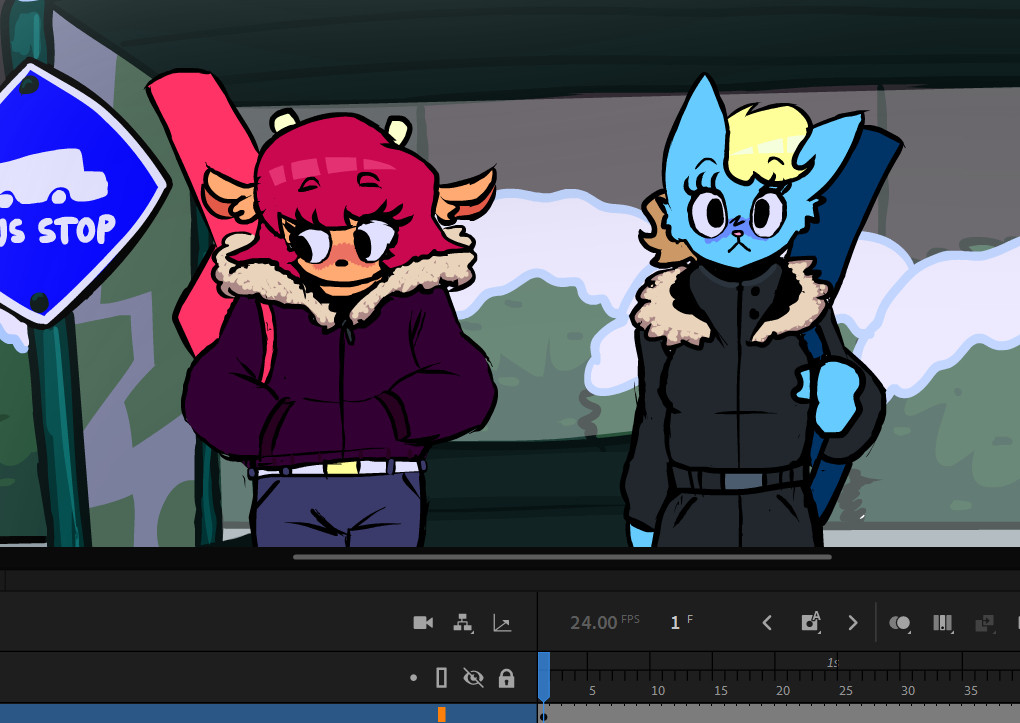Image resolution: width=1020 pixels, height=723 pixels.
Task: Open the onion skin options button
Action: 900,623
